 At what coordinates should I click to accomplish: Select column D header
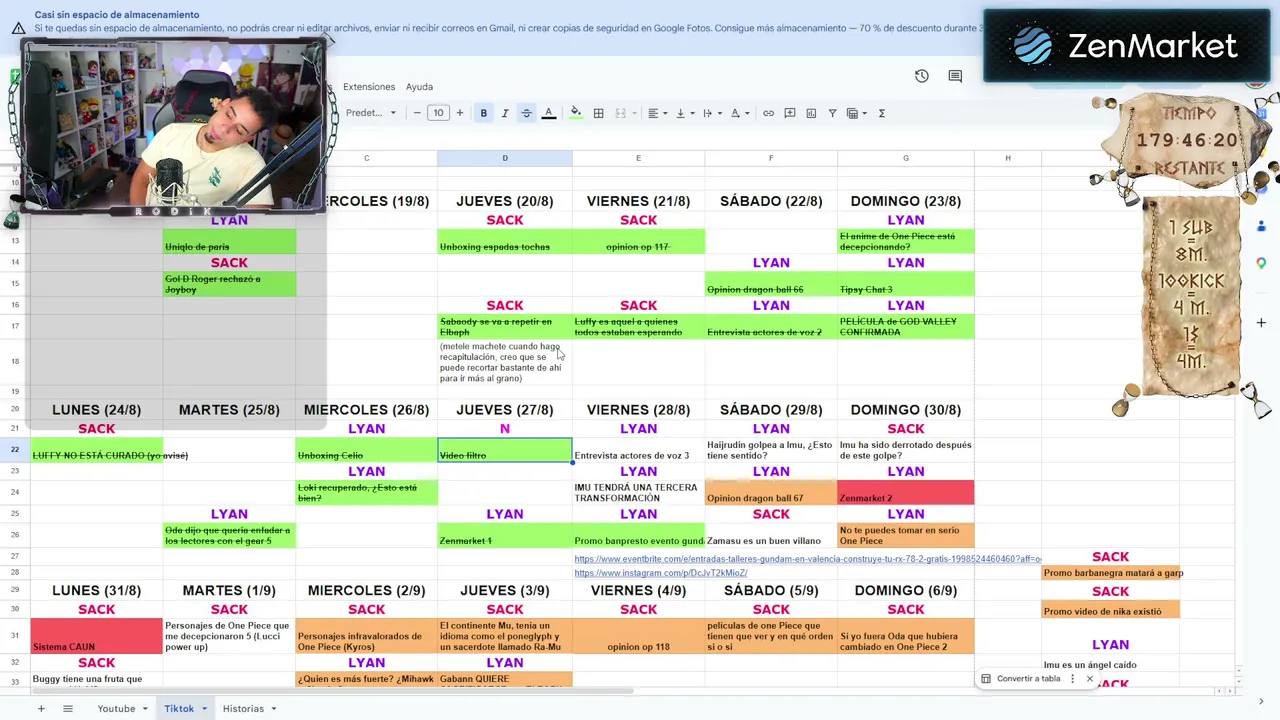[x=505, y=158]
